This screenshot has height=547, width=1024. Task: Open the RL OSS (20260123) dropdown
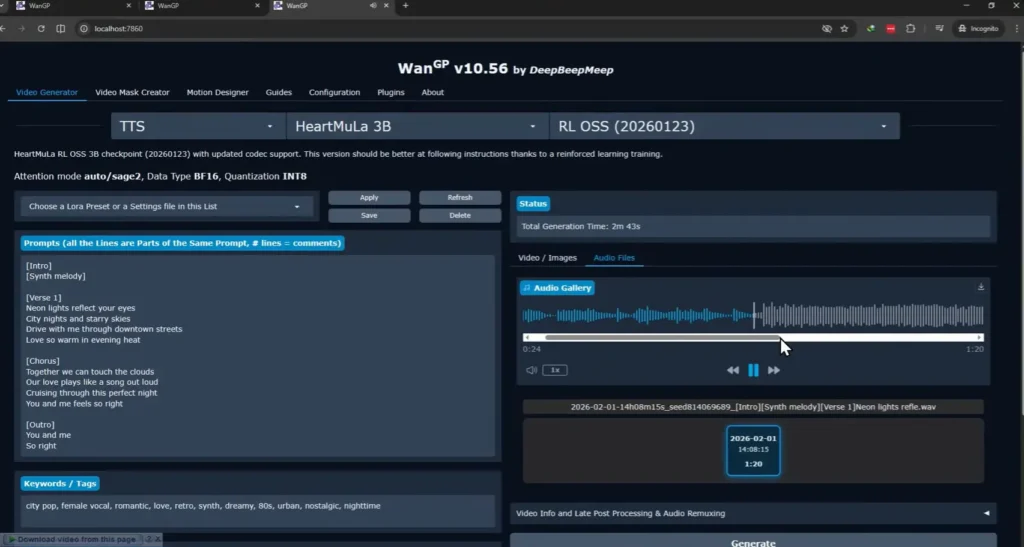point(724,126)
